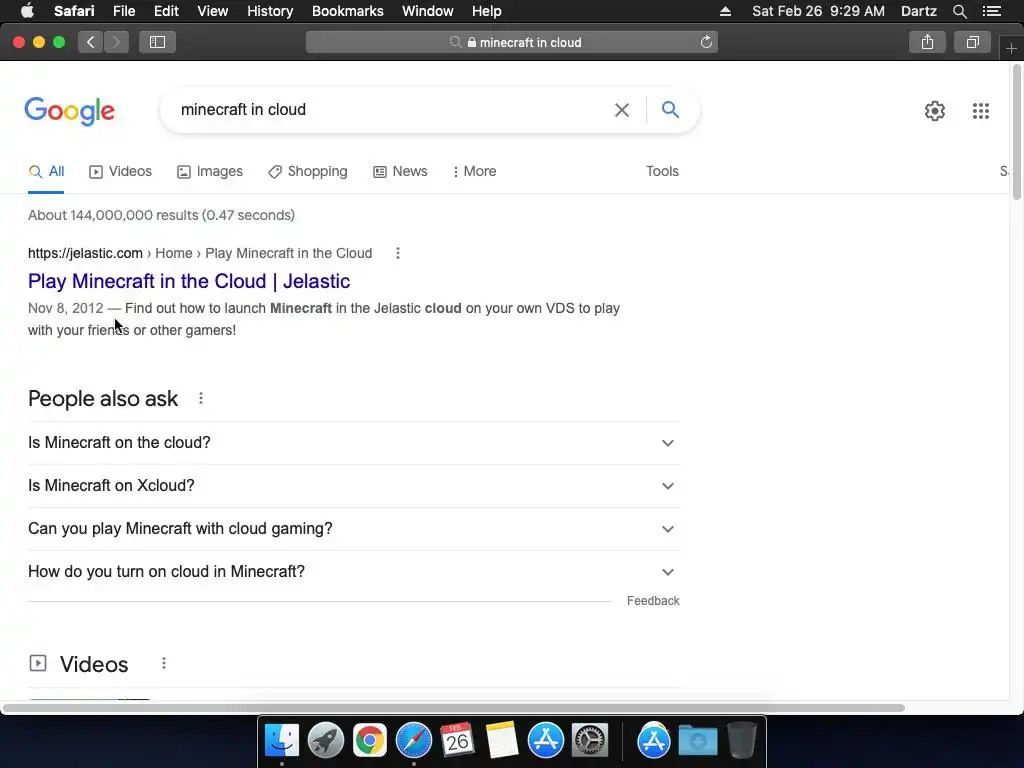Image resolution: width=1024 pixels, height=768 pixels.
Task: Open System Preferences from the Dock
Action: pos(590,740)
